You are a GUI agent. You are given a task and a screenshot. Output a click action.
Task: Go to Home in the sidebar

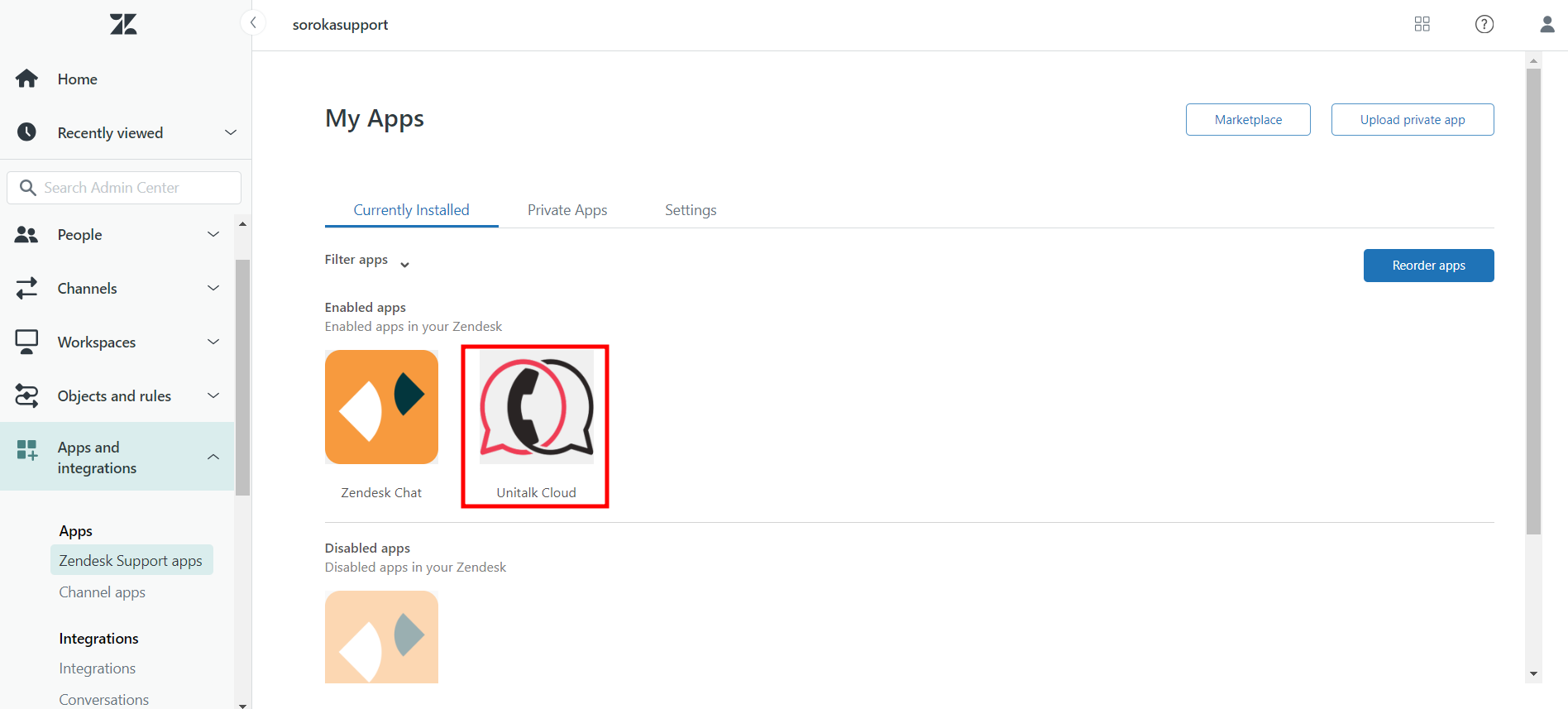tap(77, 79)
